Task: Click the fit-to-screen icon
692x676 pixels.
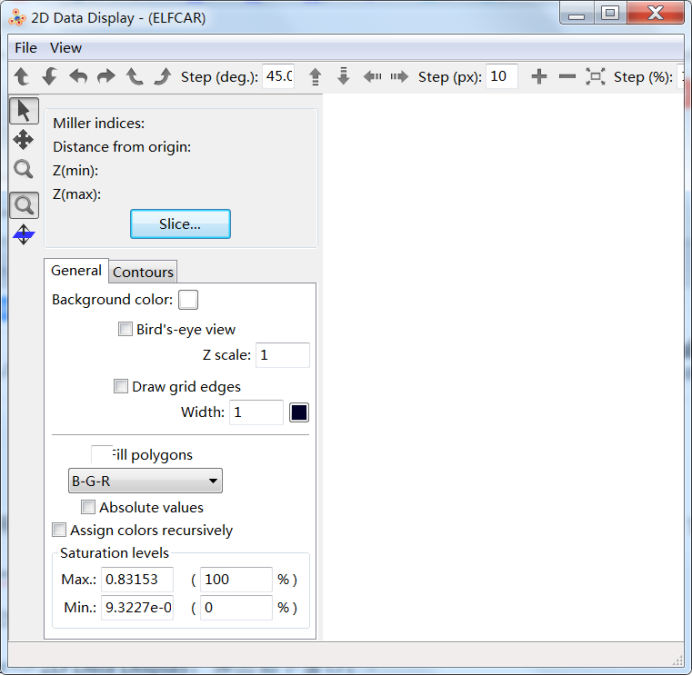Action: pyautogui.click(x=595, y=77)
